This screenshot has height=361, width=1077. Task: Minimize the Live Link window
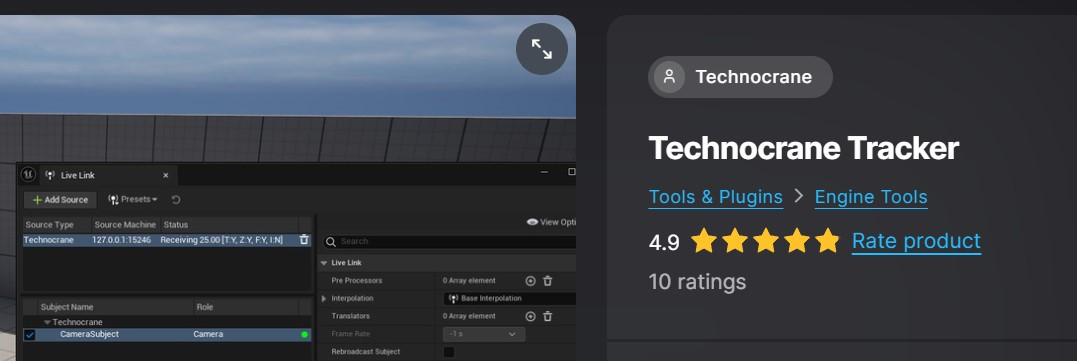[x=545, y=172]
